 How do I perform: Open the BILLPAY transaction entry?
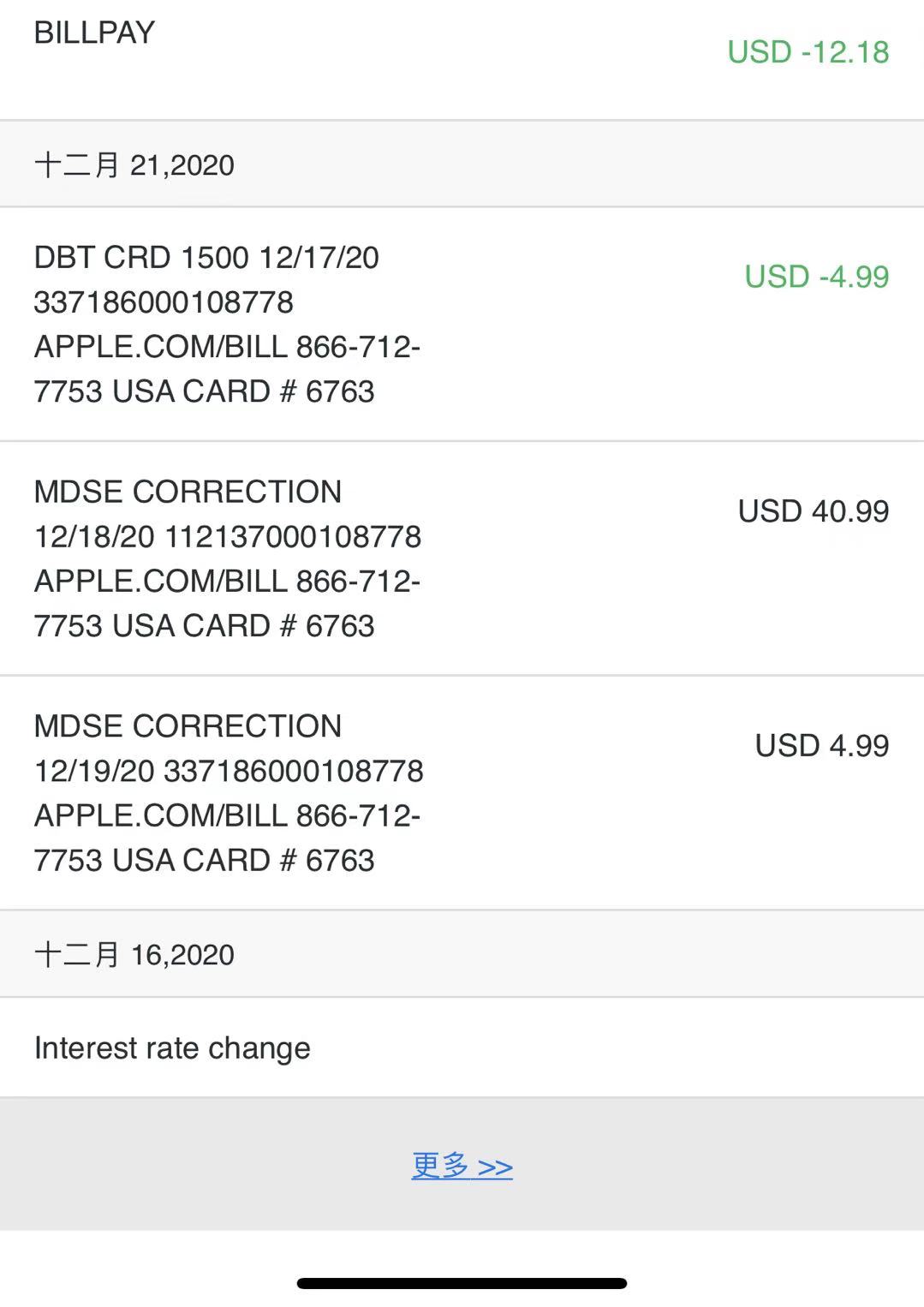coord(94,33)
